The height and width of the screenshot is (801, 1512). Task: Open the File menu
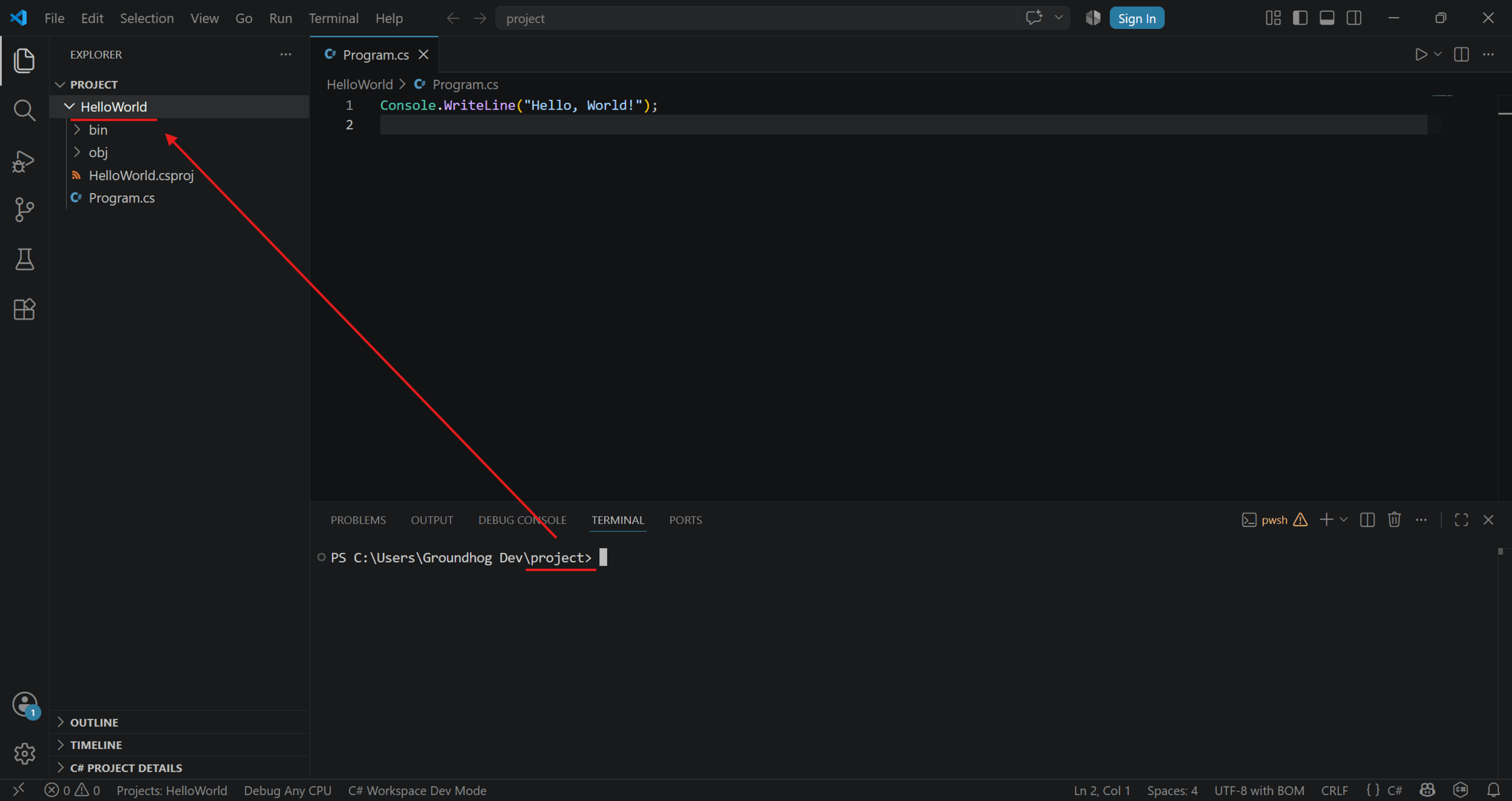point(54,18)
